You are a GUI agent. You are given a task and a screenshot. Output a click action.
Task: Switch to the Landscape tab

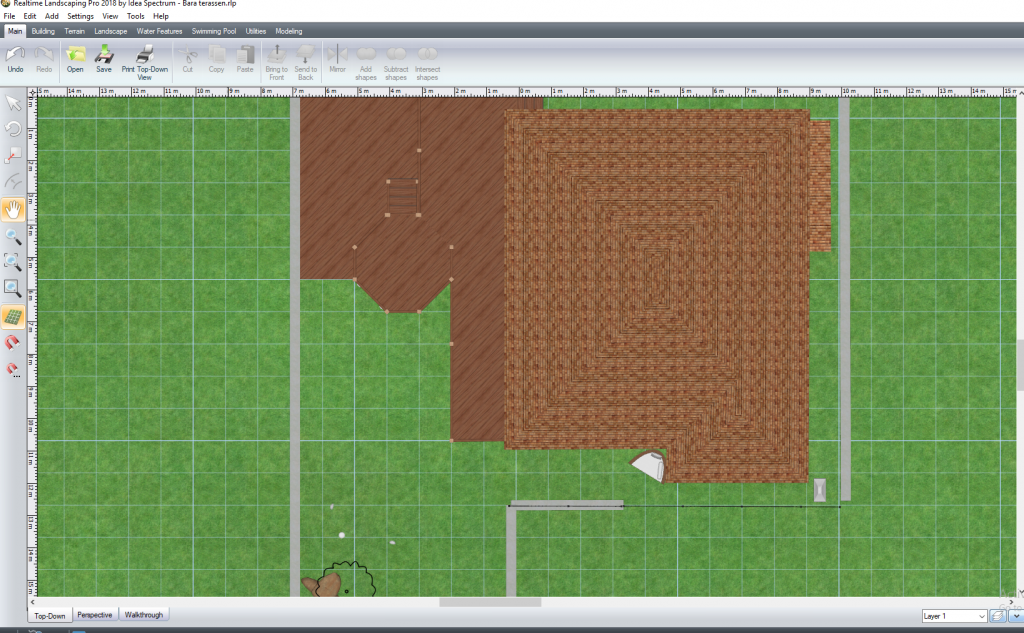(111, 31)
